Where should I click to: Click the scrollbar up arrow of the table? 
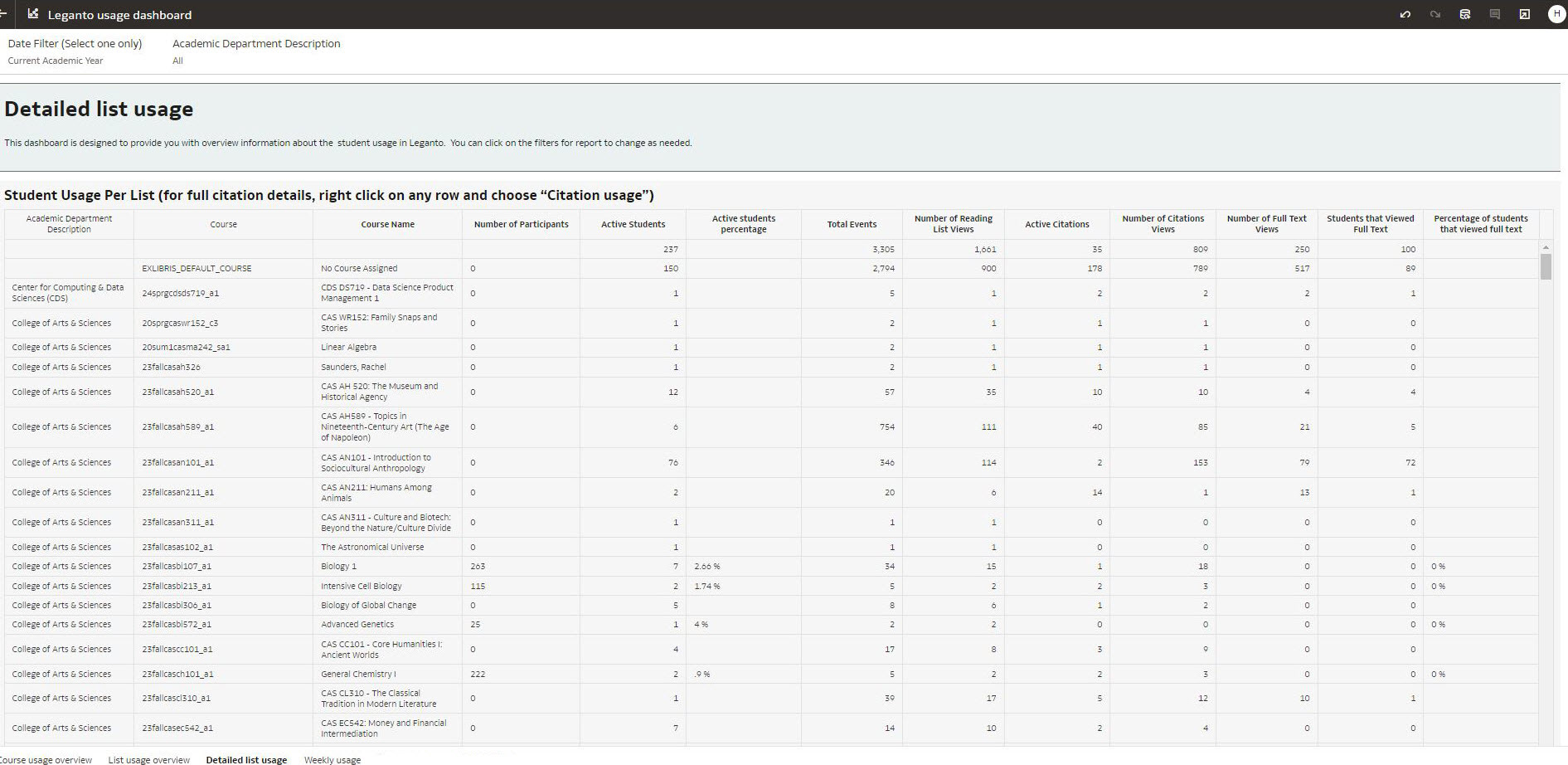pos(1546,247)
